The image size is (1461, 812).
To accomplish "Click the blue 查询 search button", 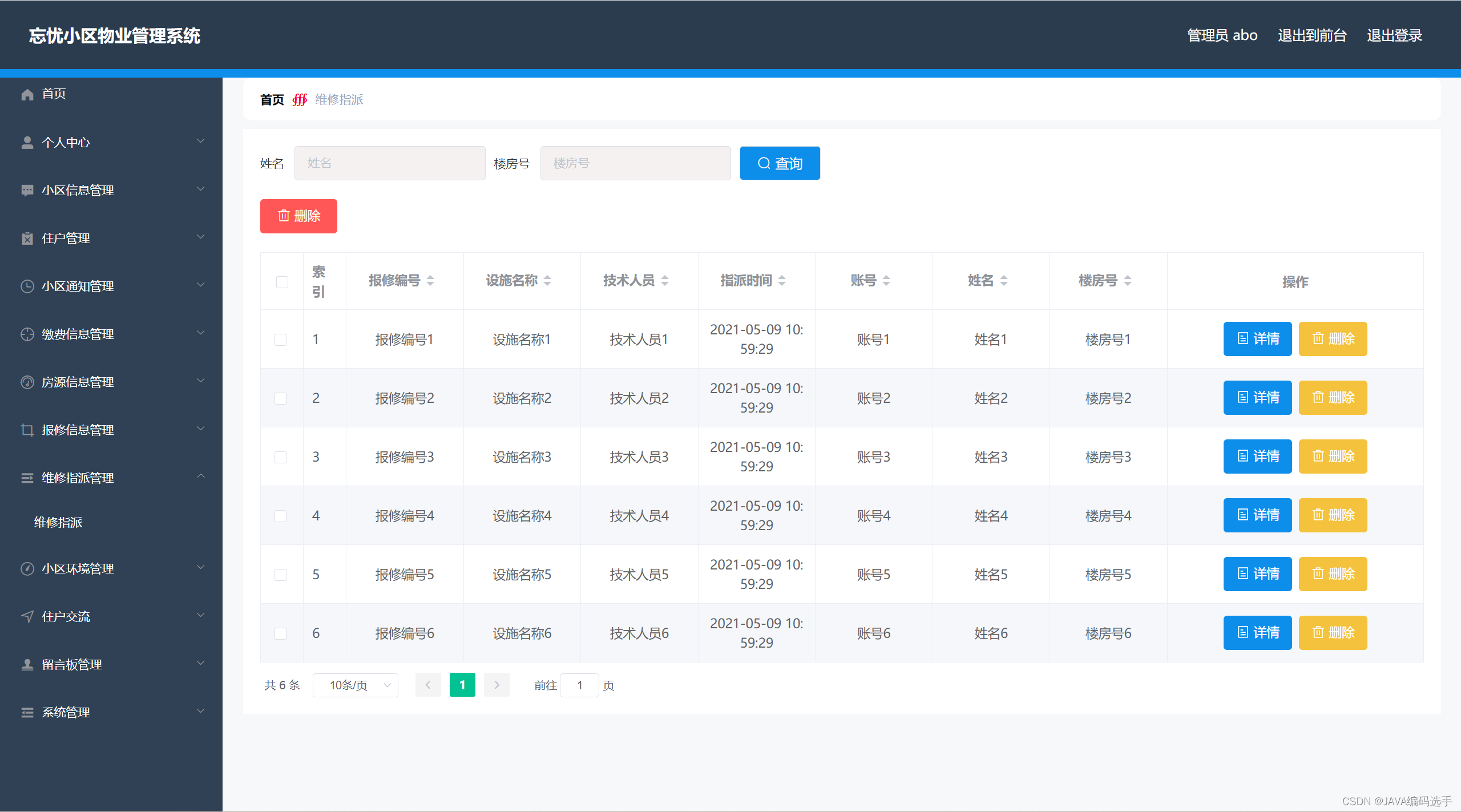I will pos(780,163).
